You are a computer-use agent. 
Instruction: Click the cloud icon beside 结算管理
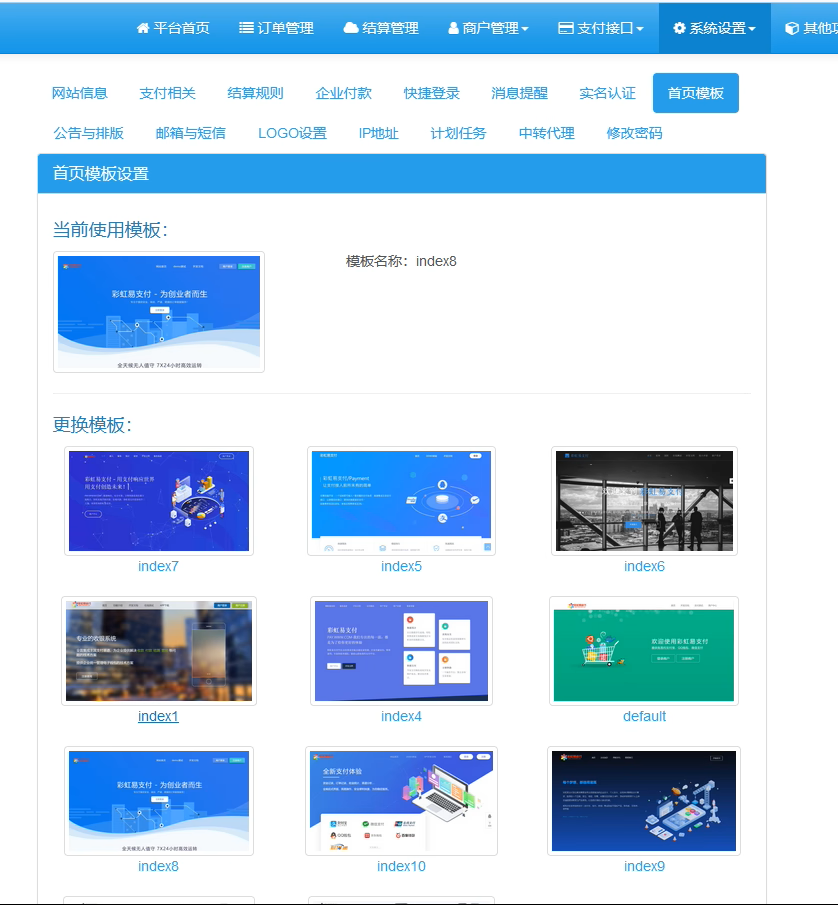coord(351,28)
